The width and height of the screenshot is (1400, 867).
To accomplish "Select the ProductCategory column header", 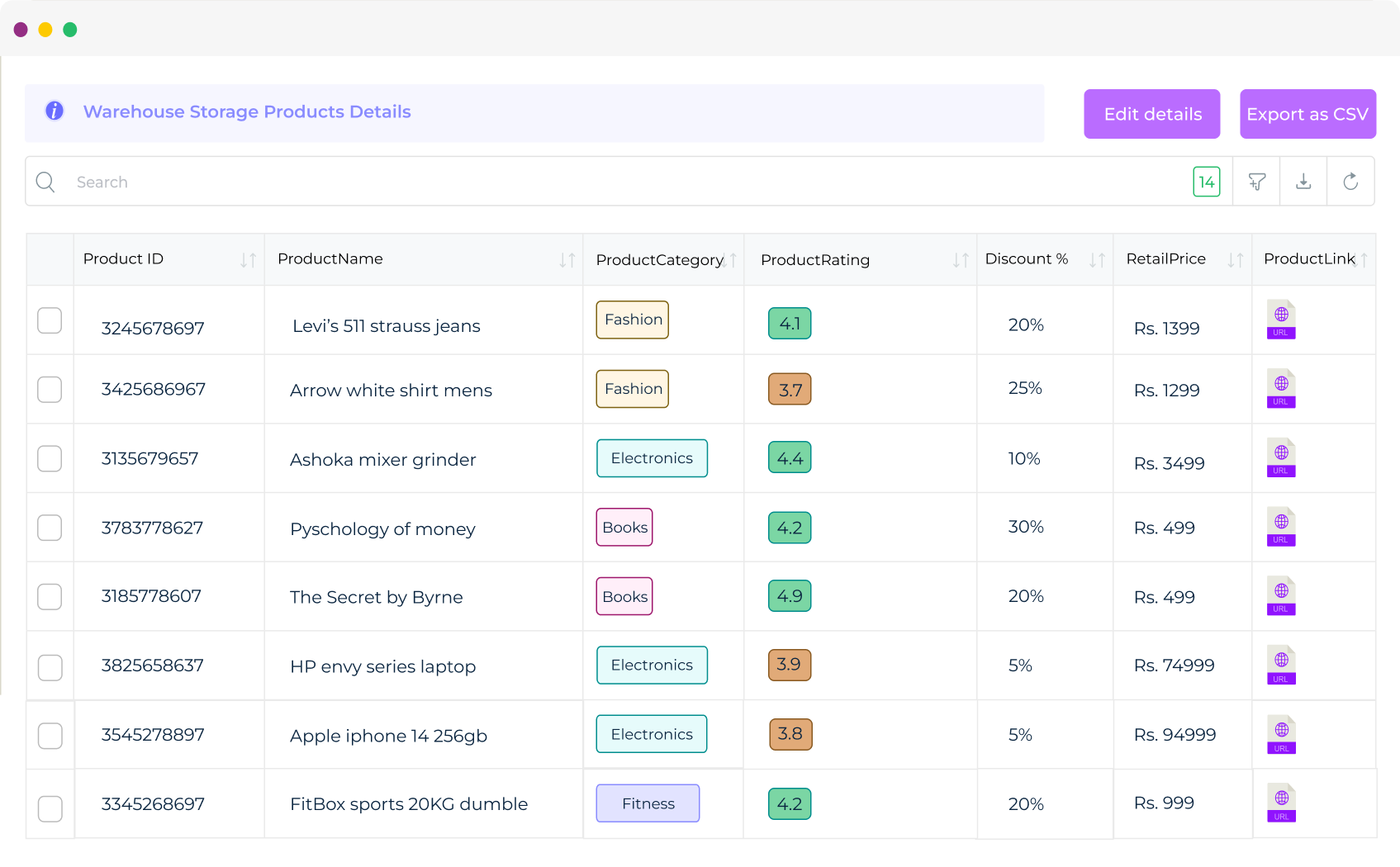I will [x=658, y=259].
